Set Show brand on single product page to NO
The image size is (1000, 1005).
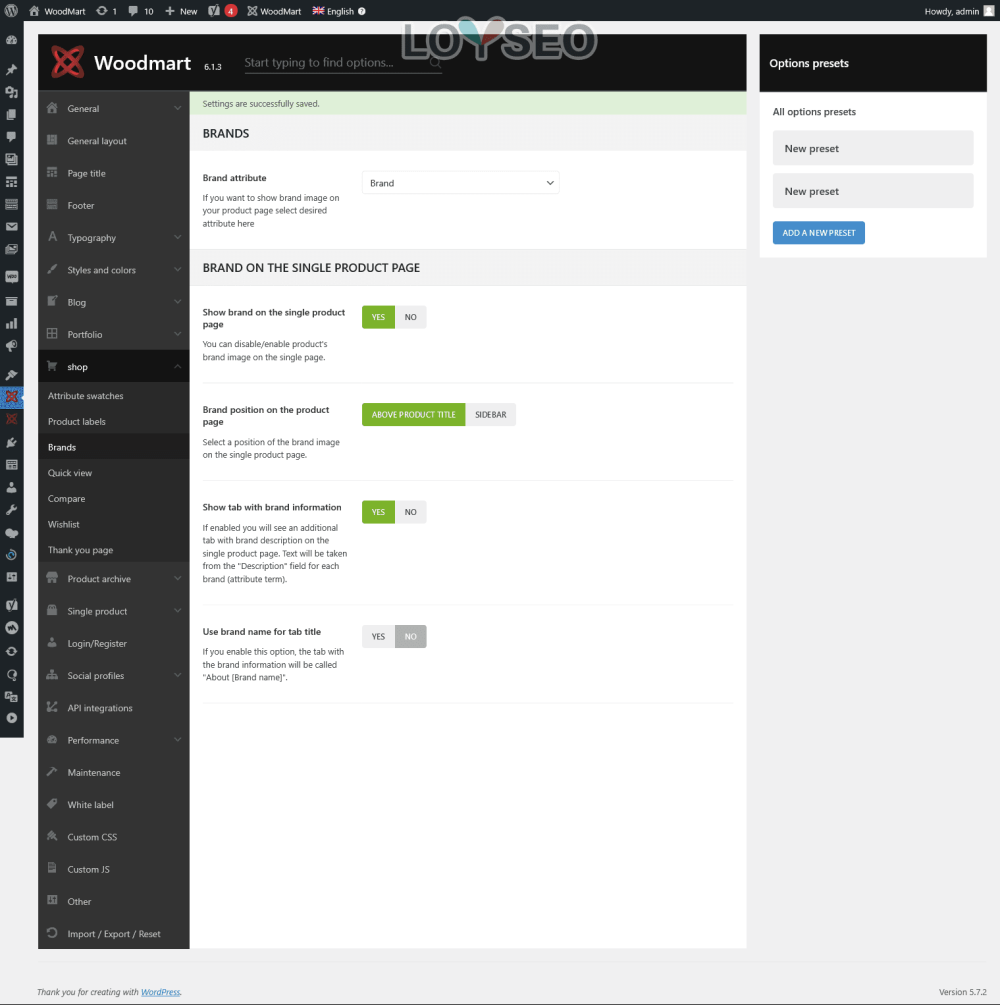click(410, 317)
